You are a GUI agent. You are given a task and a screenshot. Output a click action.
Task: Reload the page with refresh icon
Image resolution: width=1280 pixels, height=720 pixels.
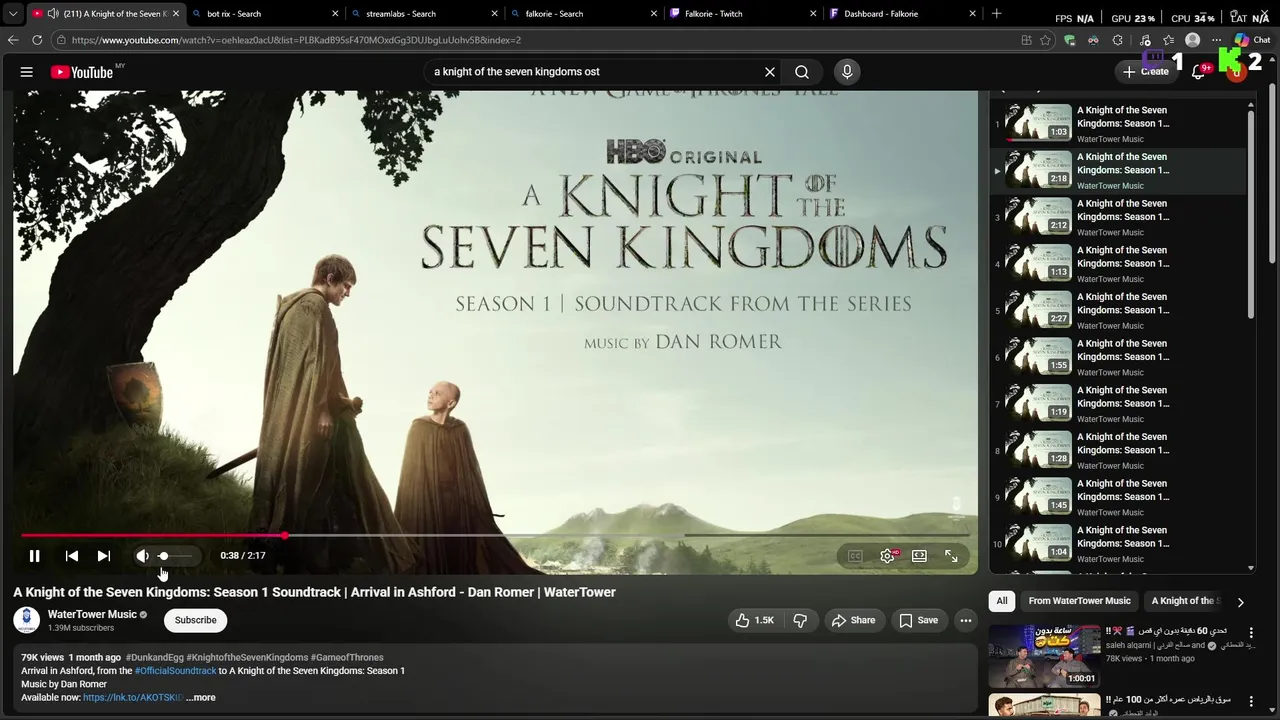(37, 40)
